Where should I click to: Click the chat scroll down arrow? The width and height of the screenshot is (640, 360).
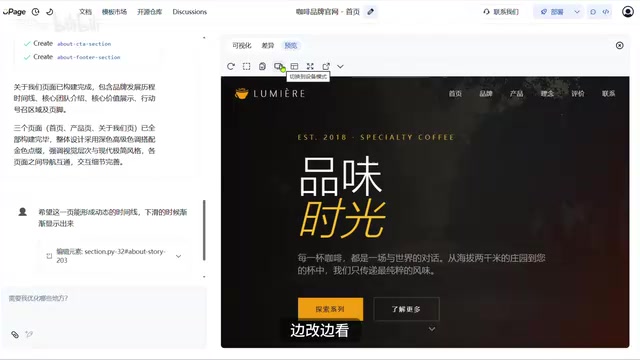tap(204, 277)
